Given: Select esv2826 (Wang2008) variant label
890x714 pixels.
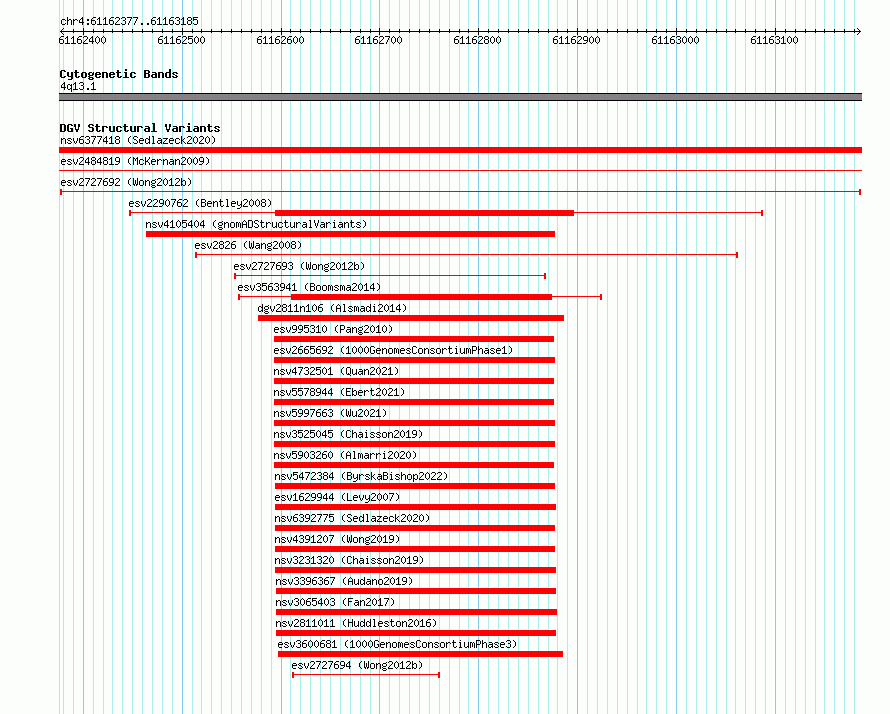Looking at the screenshot, I should point(248,245).
